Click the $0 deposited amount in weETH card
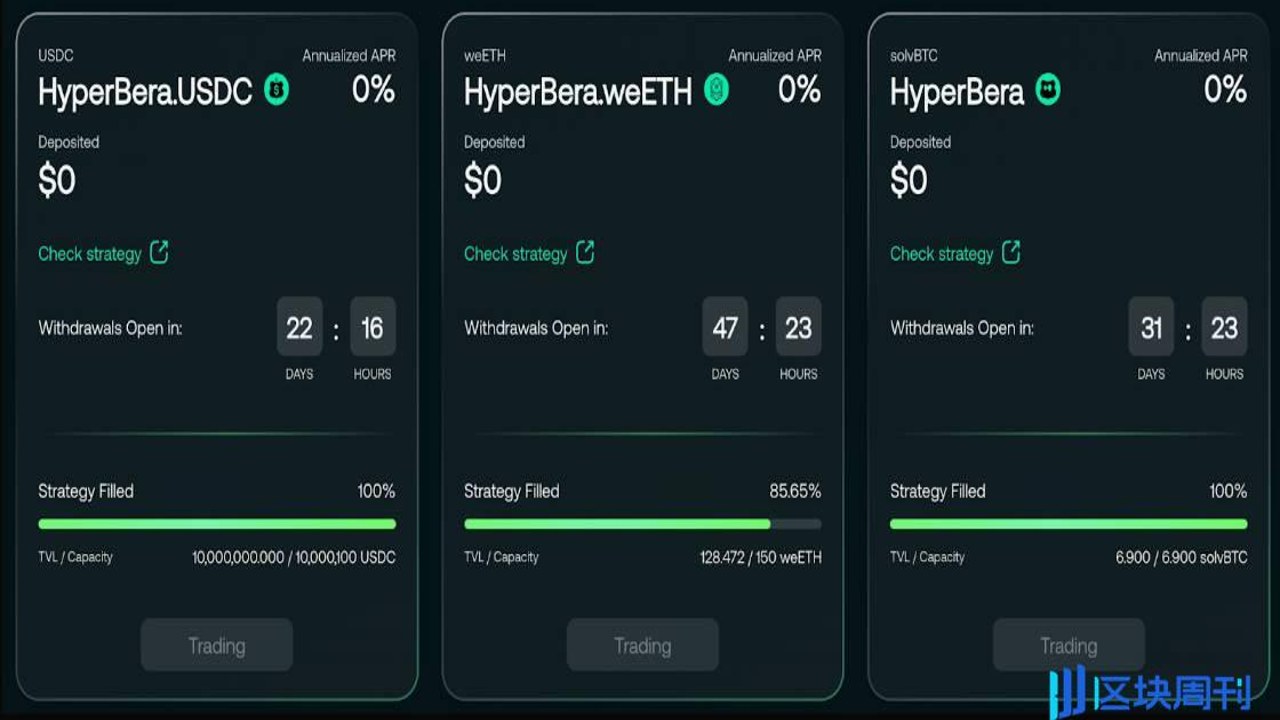 click(x=483, y=181)
